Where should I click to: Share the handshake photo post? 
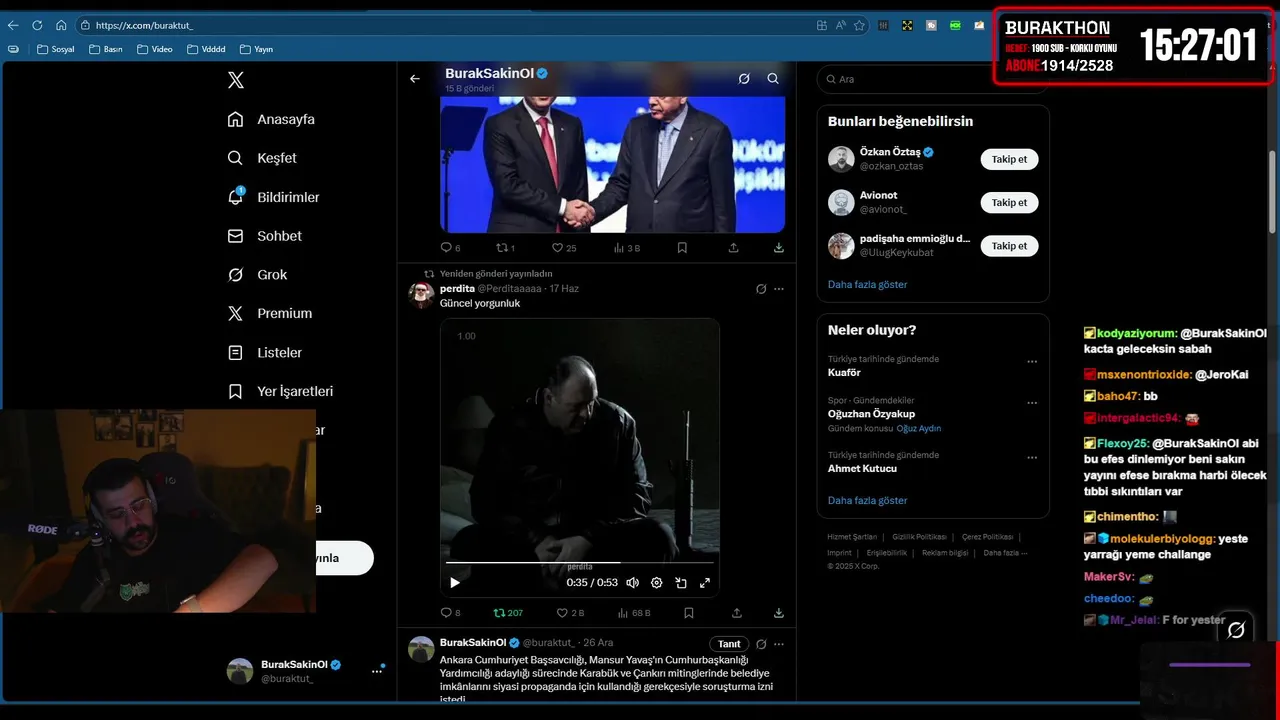pos(734,248)
